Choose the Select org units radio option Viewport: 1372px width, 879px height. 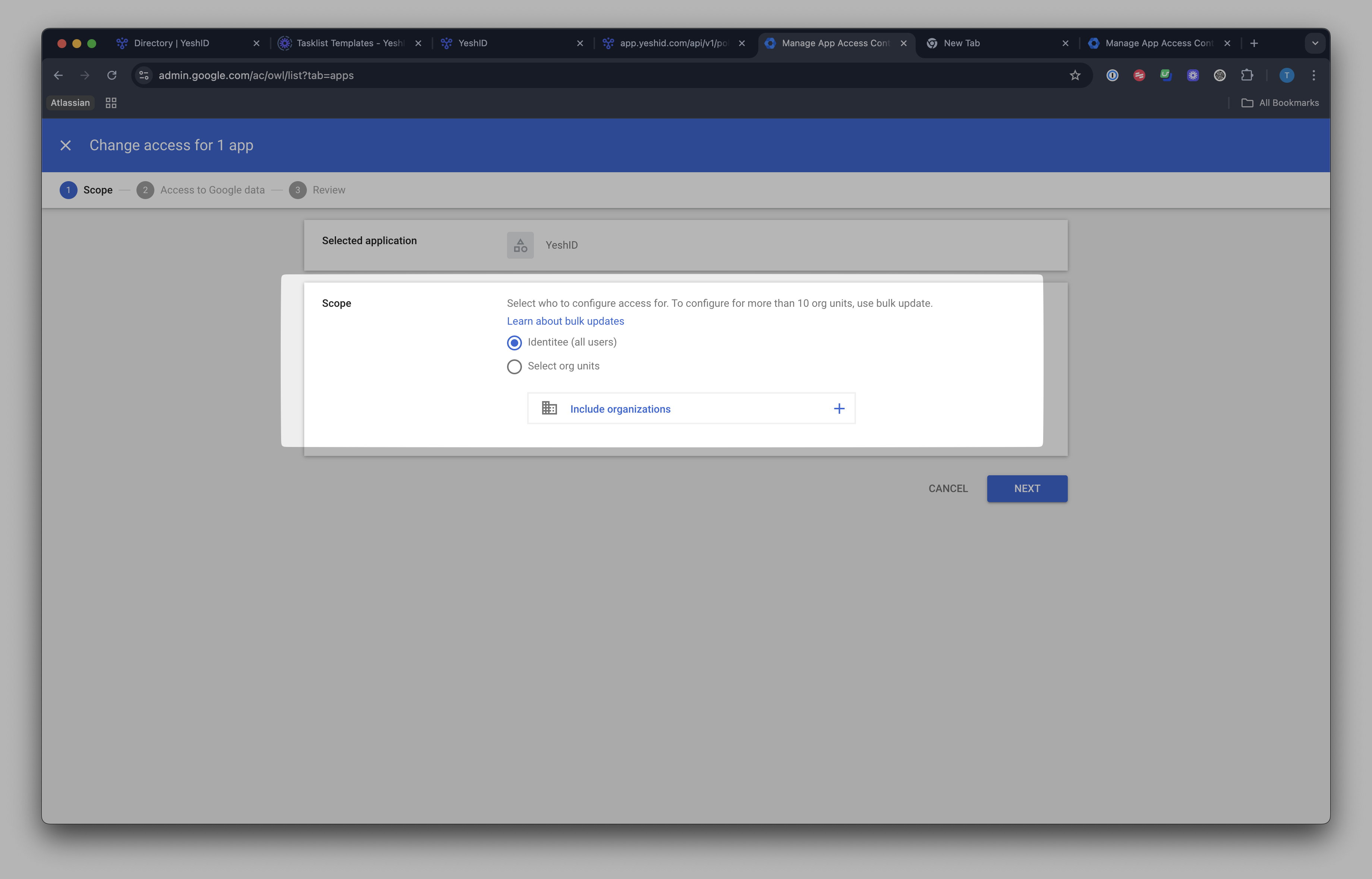point(514,366)
